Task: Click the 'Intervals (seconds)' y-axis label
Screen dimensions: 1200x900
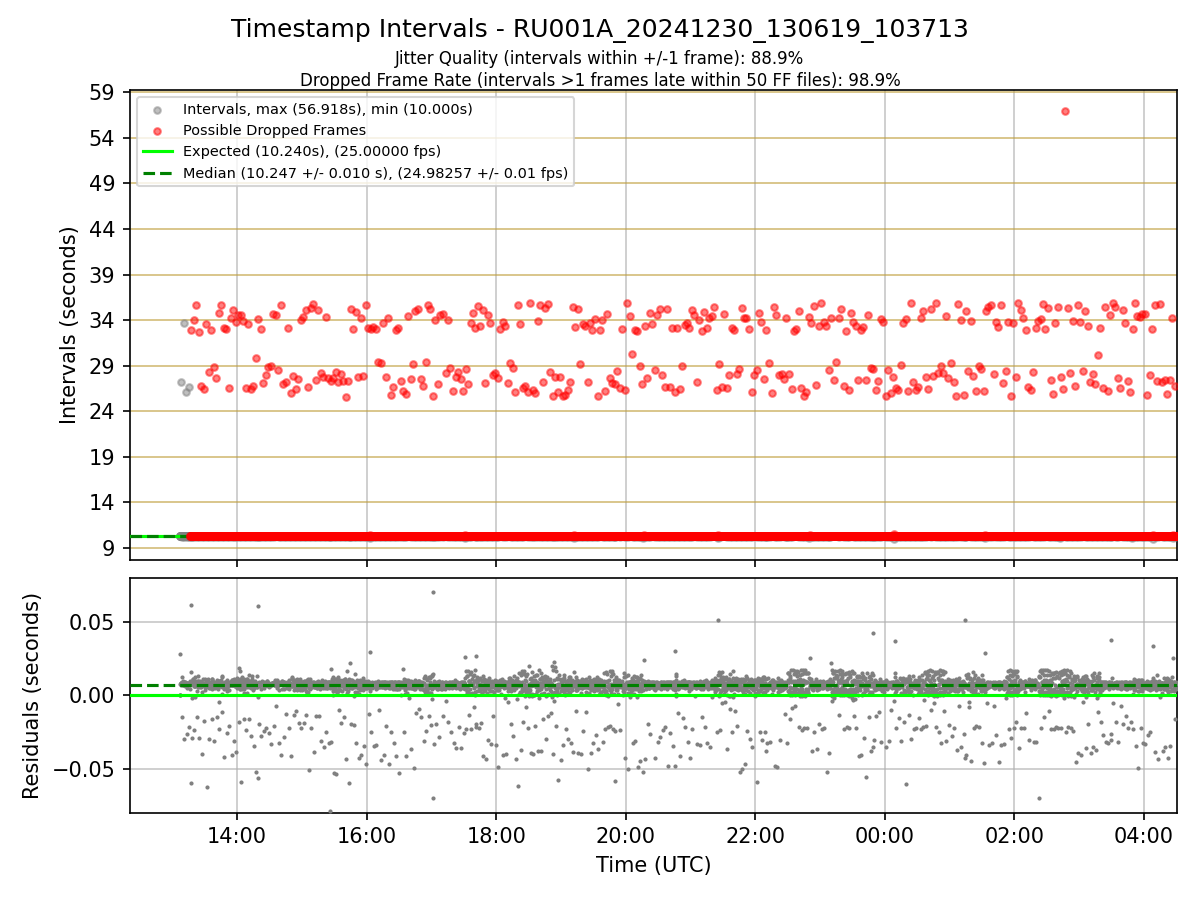Action: tap(69, 325)
